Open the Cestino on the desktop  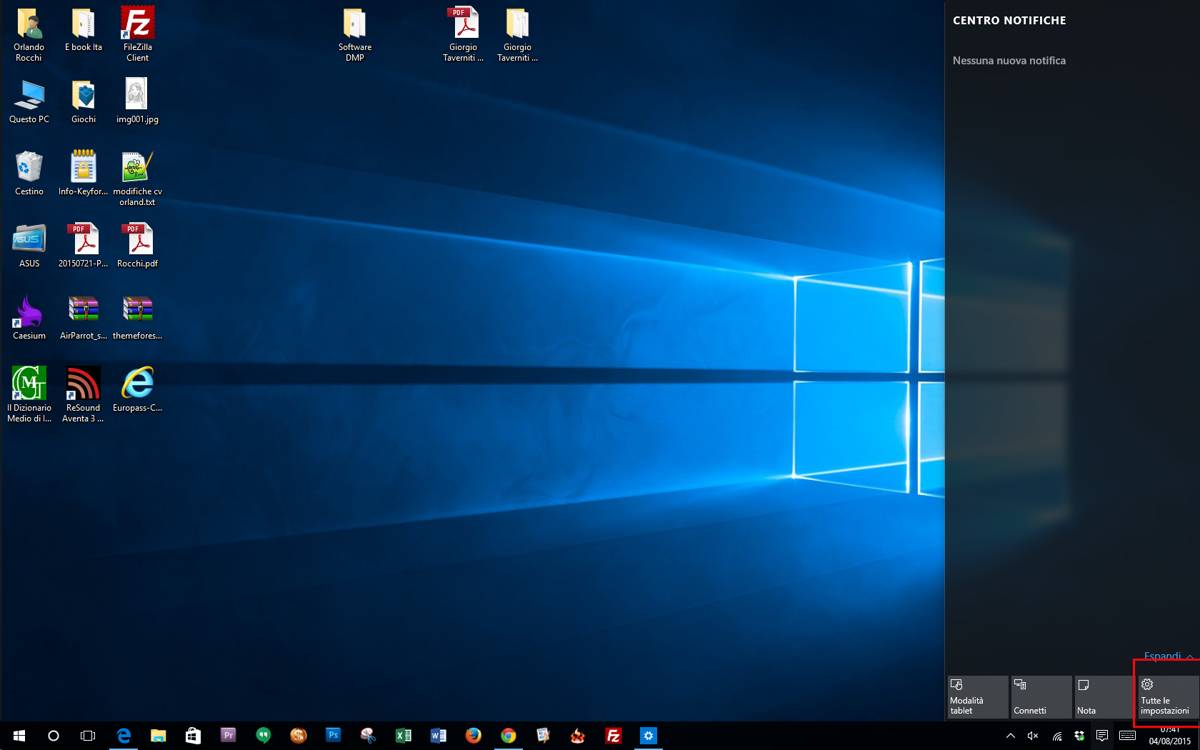(x=28, y=170)
